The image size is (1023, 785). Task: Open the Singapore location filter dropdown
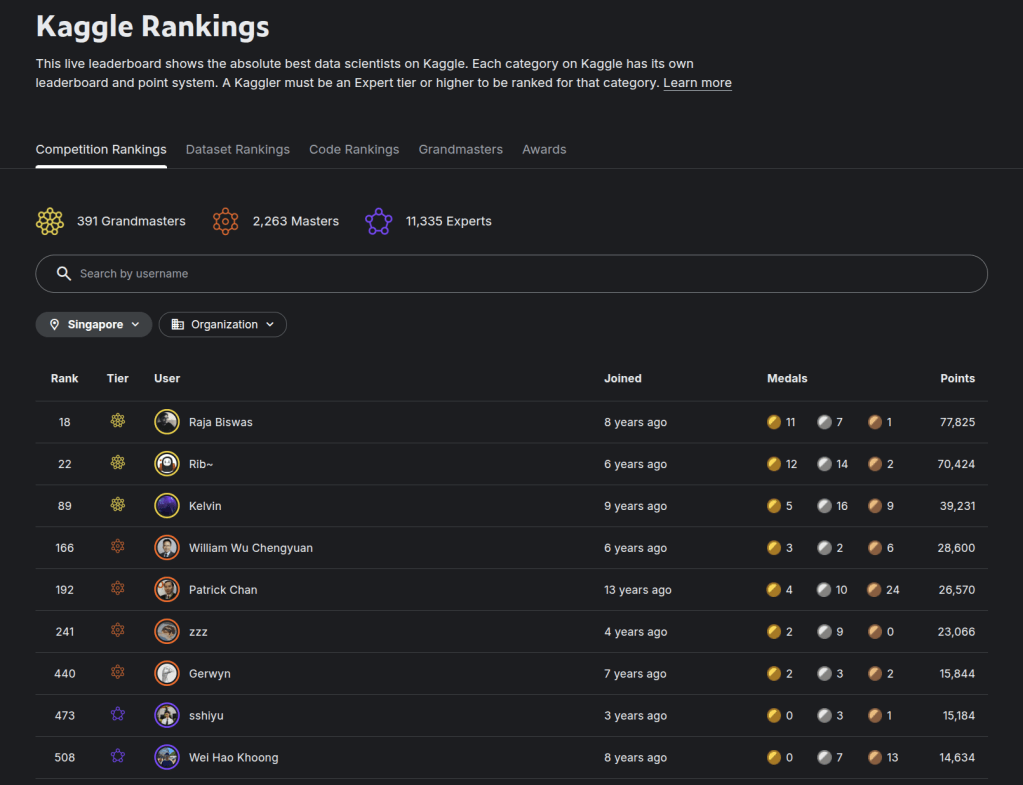pyautogui.click(x=94, y=325)
